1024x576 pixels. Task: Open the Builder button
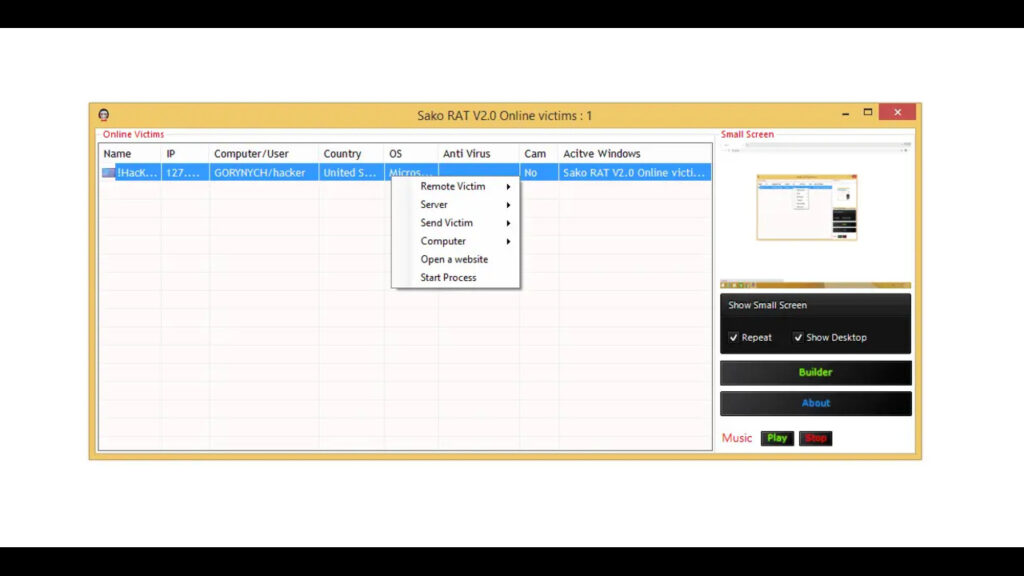click(816, 372)
